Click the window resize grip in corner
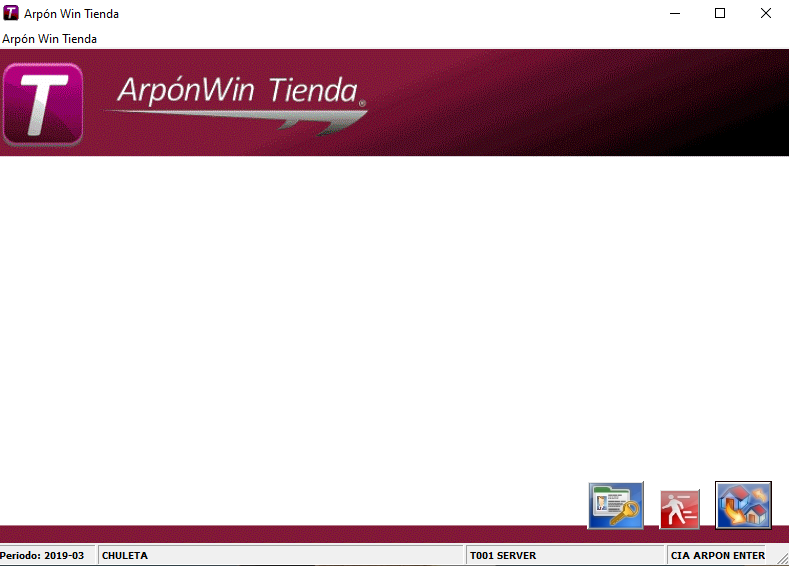789x566 pixels. coord(782,558)
